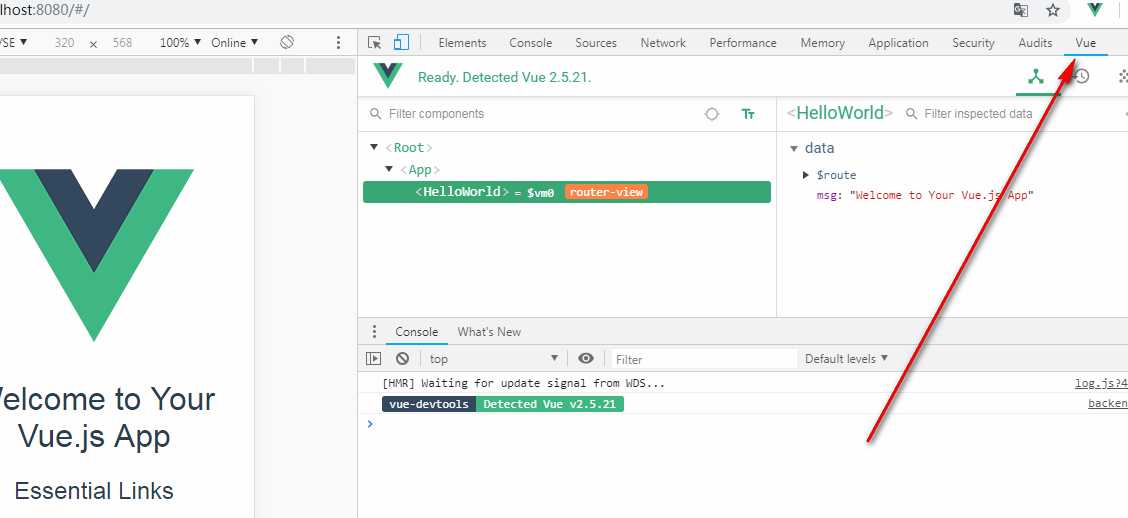The image size is (1128, 518).
Task: Switch to the Sources tab
Action: [596, 42]
